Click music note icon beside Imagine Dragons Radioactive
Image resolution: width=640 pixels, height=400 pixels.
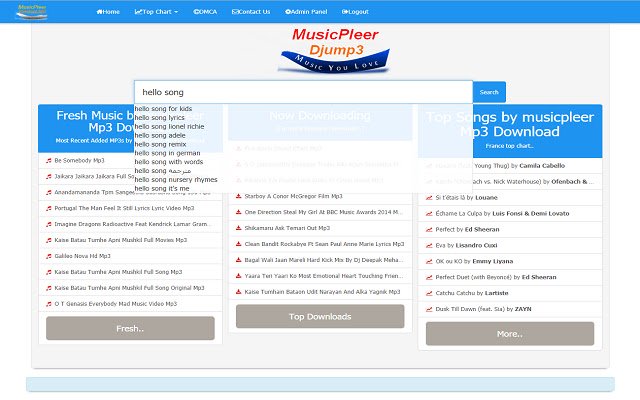(x=49, y=224)
